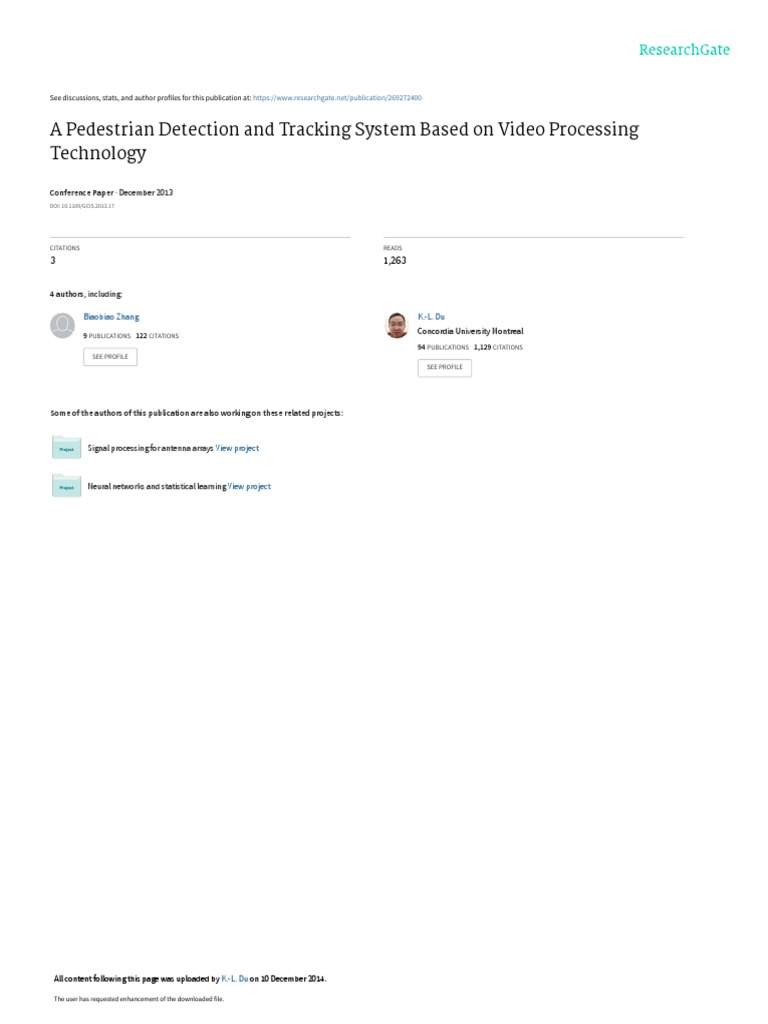Open the K.-L. Du author name link

[431, 317]
